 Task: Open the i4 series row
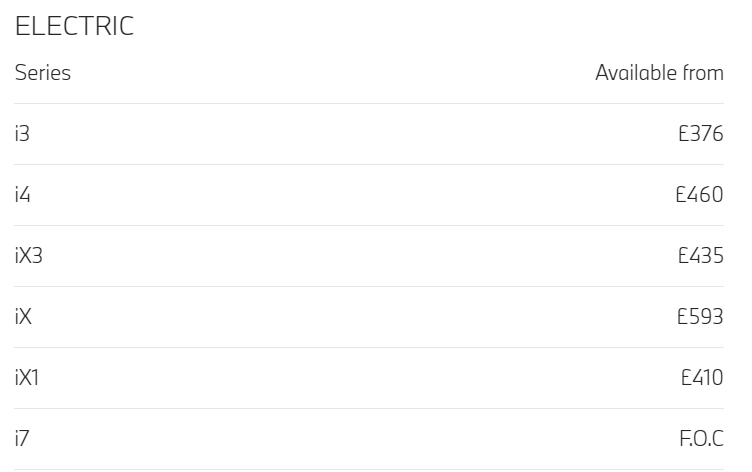click(369, 195)
